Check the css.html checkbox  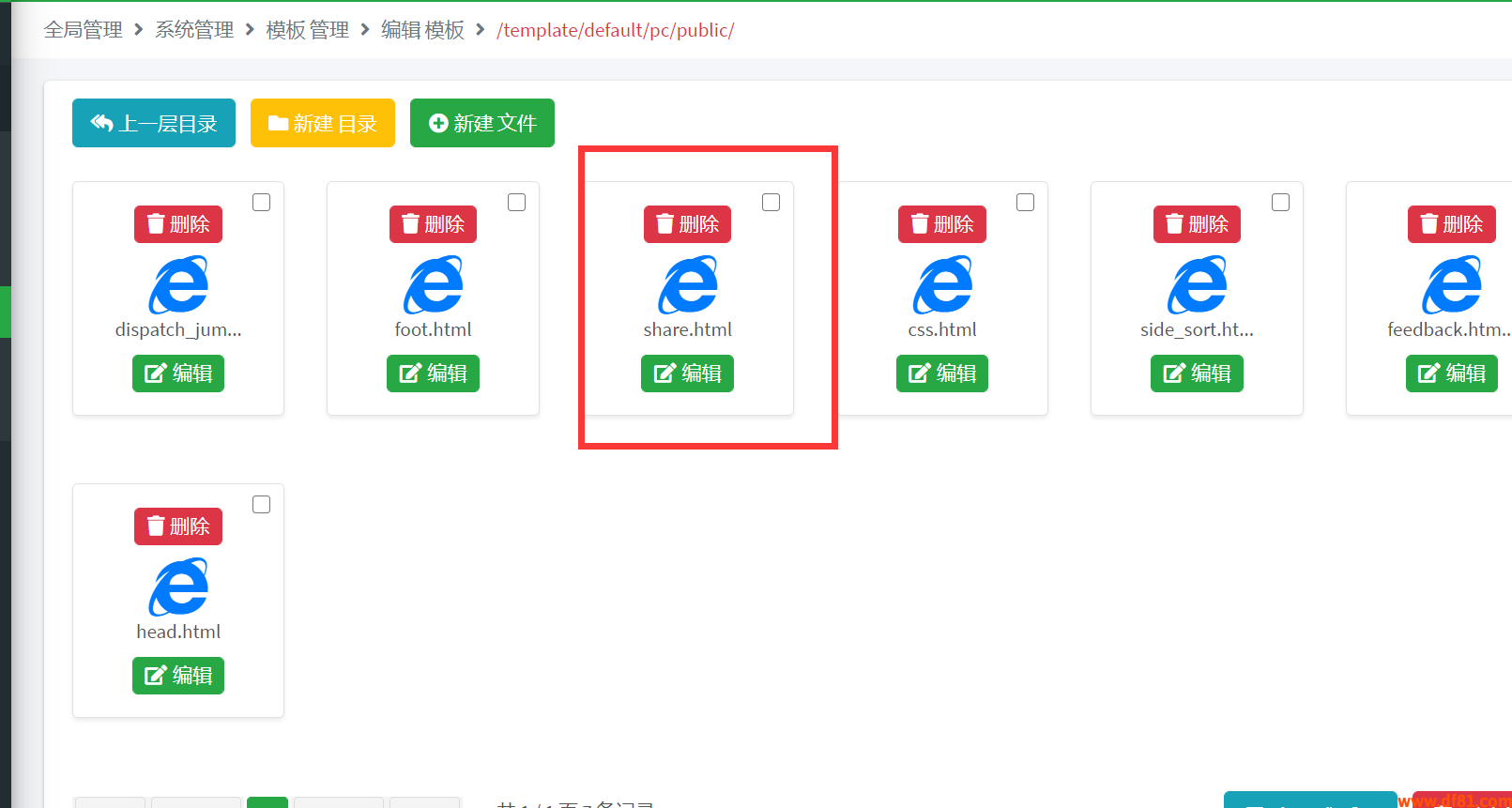tap(1026, 203)
